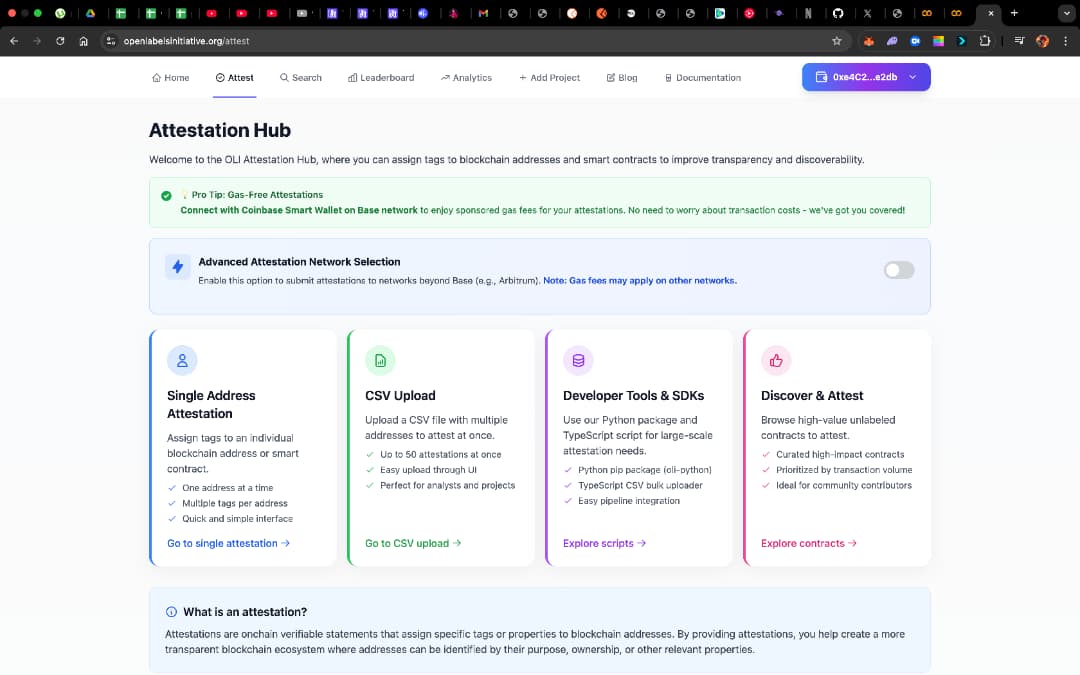Click 'Python pip package (oli-python)' text
This screenshot has width=1080, height=675.
coord(645,470)
